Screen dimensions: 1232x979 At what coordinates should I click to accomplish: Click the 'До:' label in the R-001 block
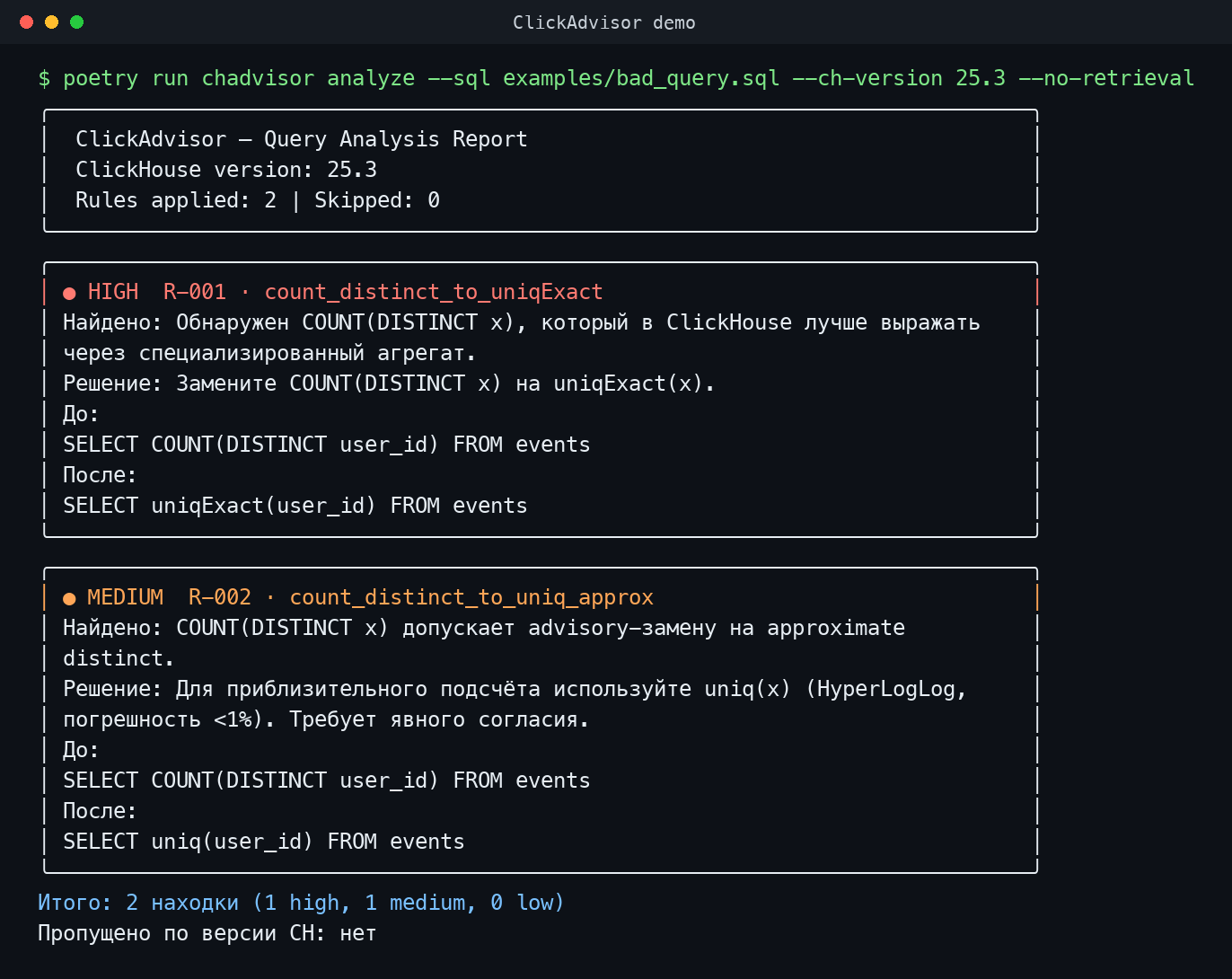[81, 414]
